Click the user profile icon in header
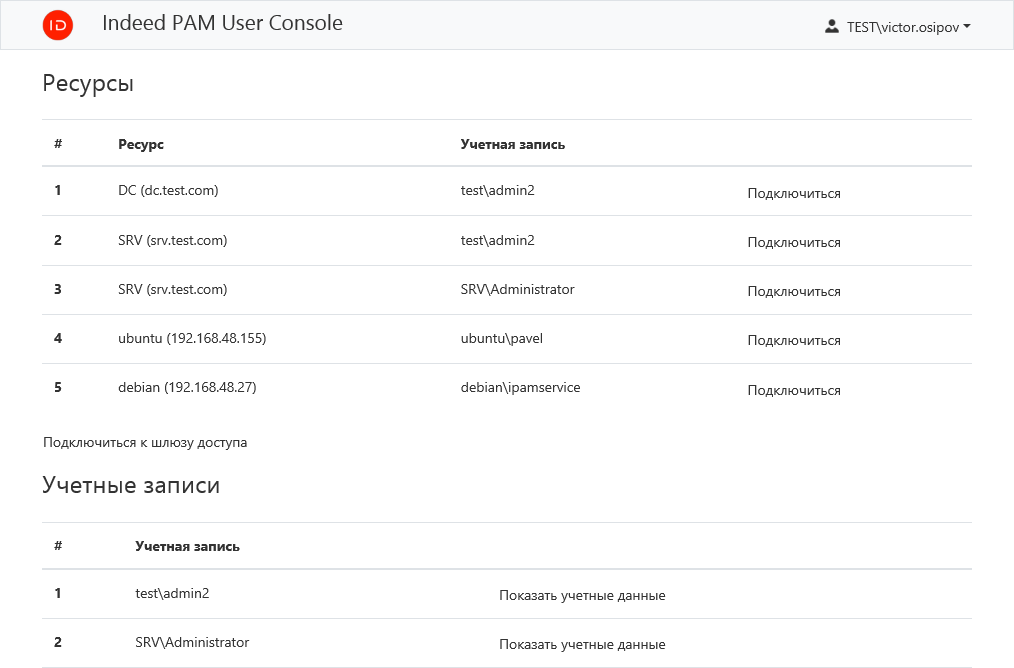Image resolution: width=1014 pixels, height=668 pixels. tap(831, 27)
